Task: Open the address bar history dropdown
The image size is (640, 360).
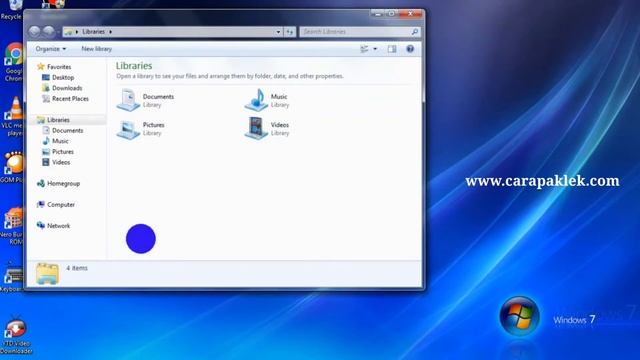Action: (278, 32)
